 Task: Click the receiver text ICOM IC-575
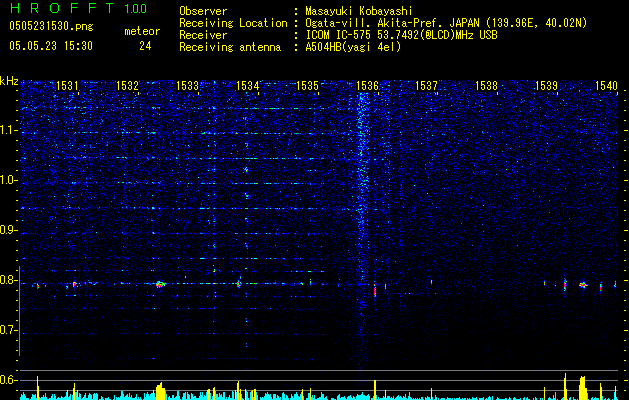339,35
